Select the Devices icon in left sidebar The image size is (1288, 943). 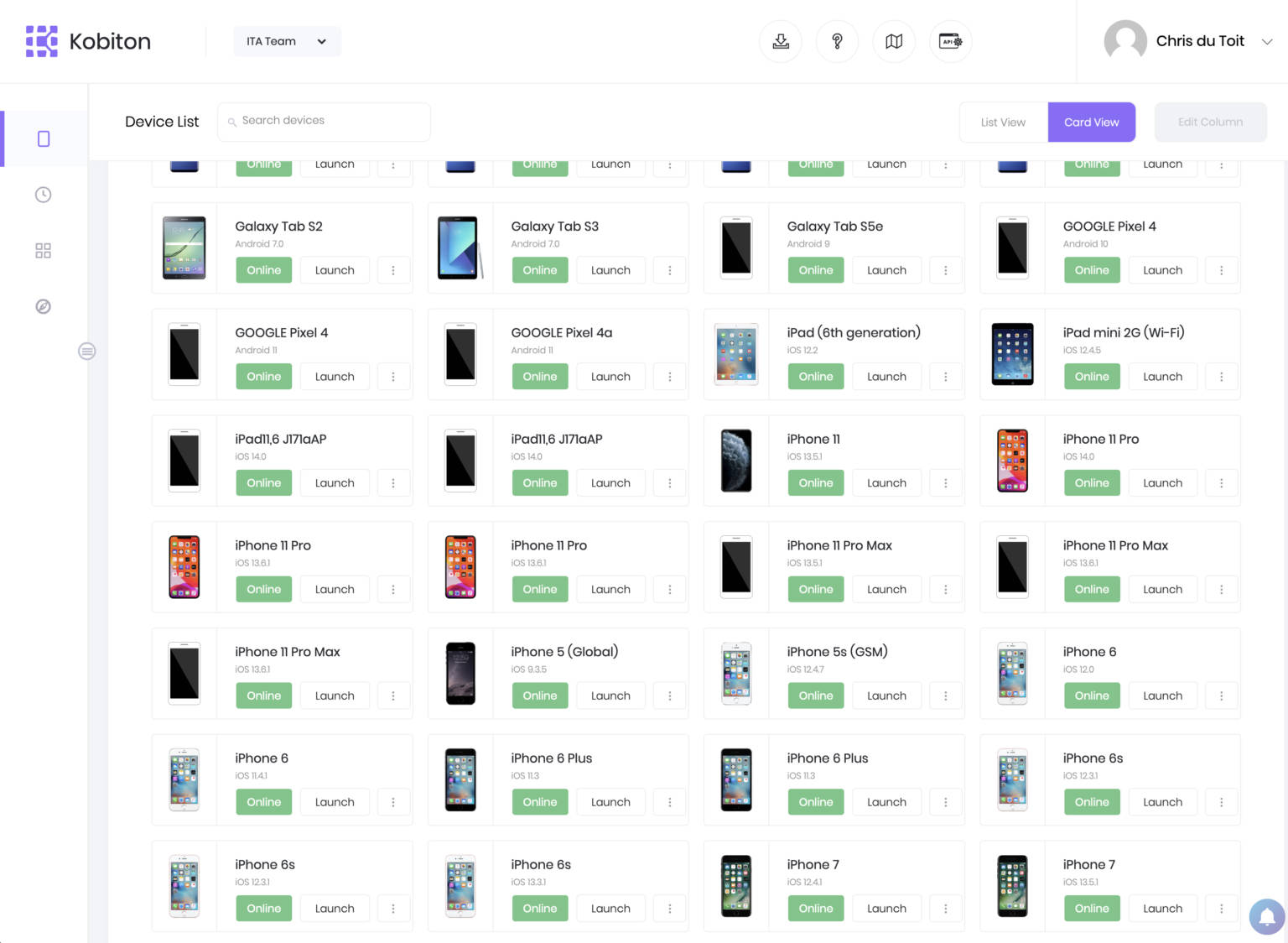(x=44, y=138)
